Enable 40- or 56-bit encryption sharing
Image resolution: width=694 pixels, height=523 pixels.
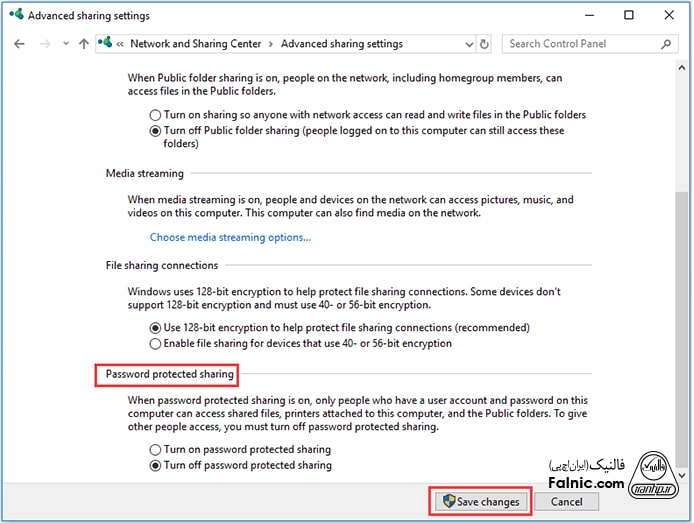(155, 344)
